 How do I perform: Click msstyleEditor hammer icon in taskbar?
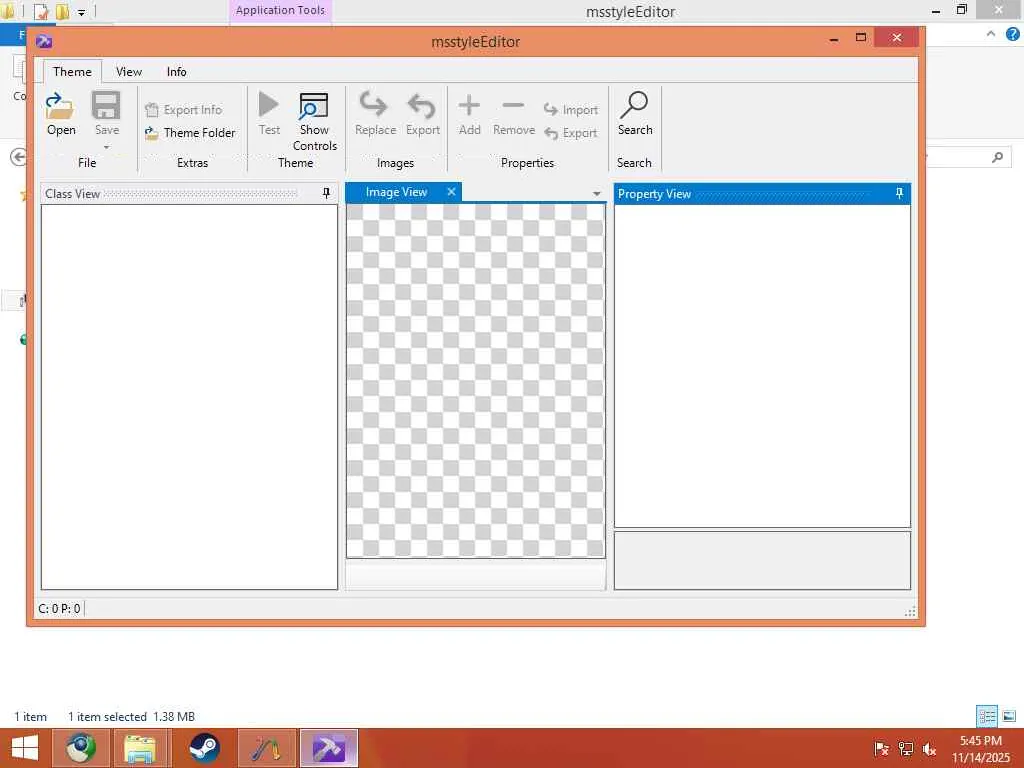click(x=328, y=748)
